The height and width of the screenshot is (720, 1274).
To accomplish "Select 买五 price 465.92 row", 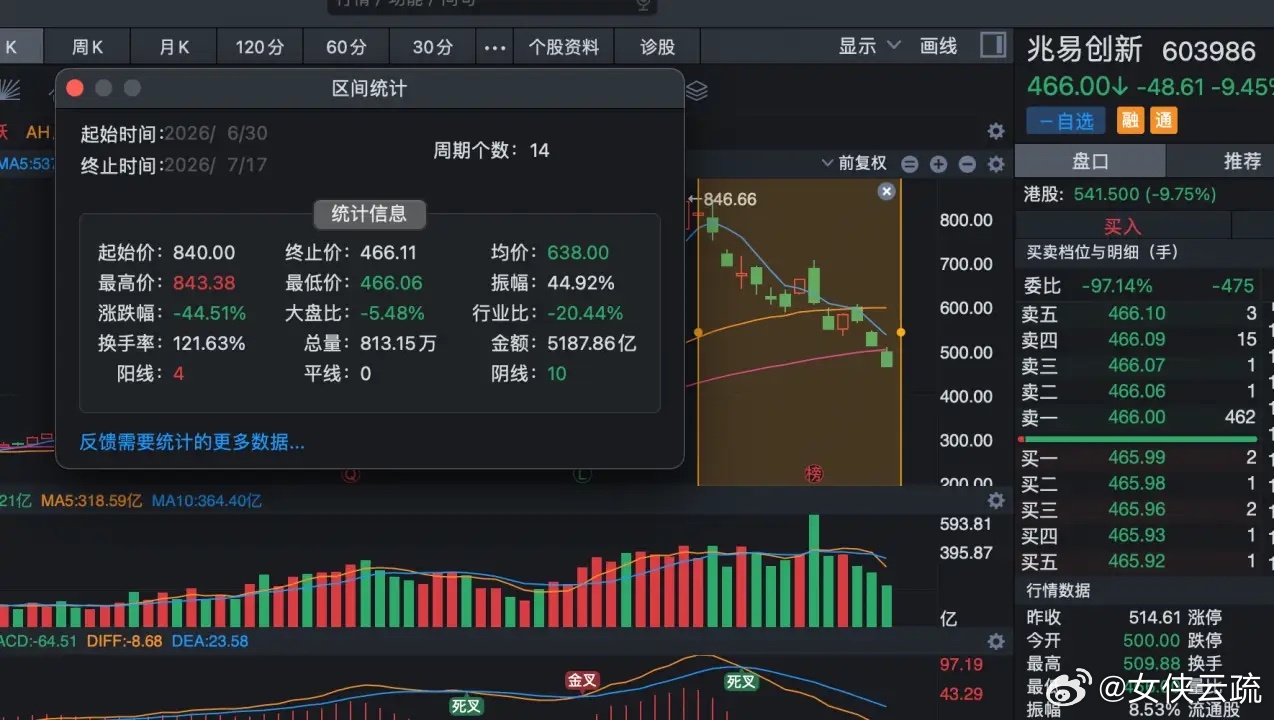I will coord(1140,561).
